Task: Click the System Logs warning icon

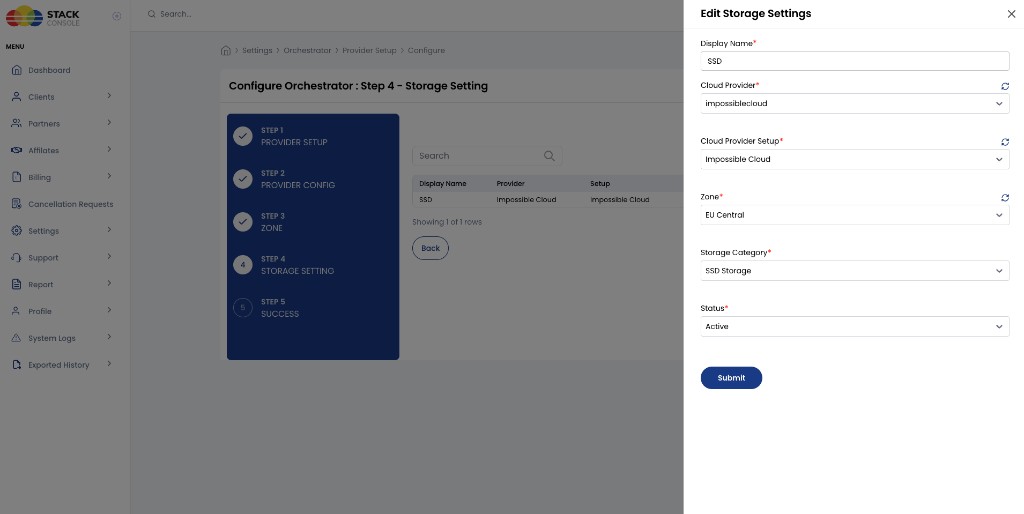Action: [17, 338]
